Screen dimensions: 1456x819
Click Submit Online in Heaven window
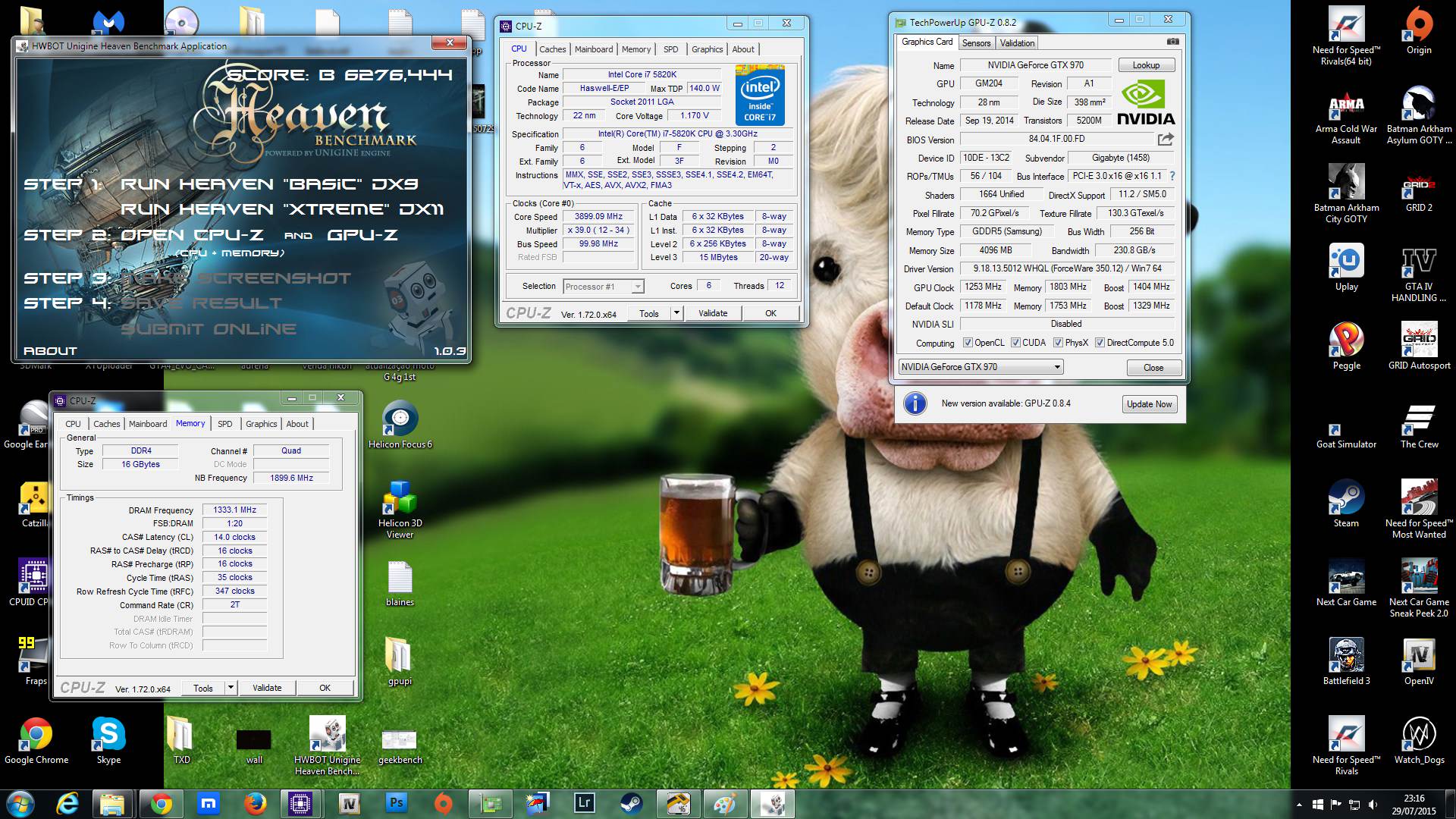209,329
